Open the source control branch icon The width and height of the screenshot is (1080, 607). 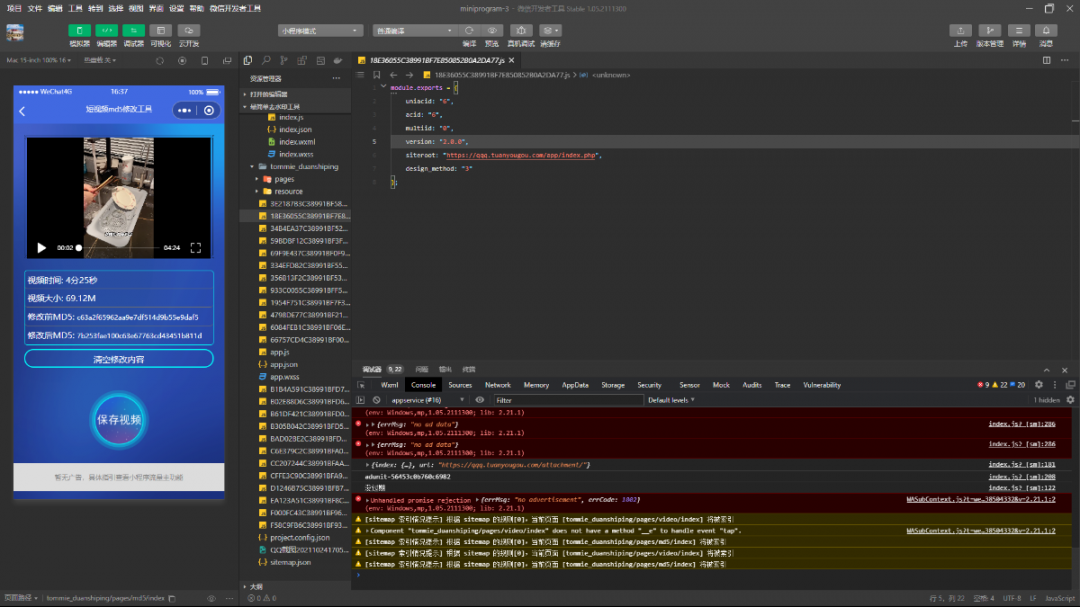point(284,61)
